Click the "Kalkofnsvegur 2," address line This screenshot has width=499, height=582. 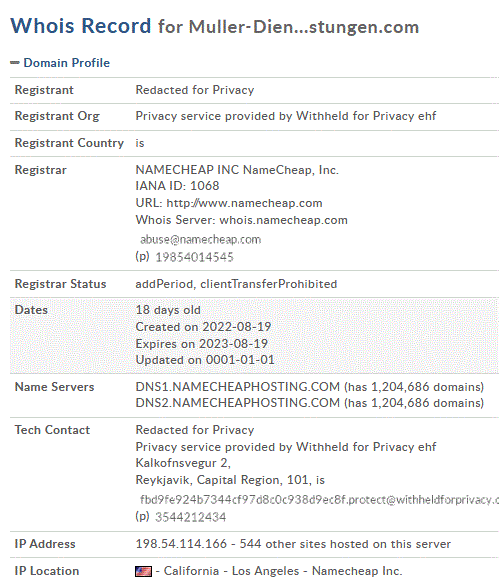pos(183,463)
